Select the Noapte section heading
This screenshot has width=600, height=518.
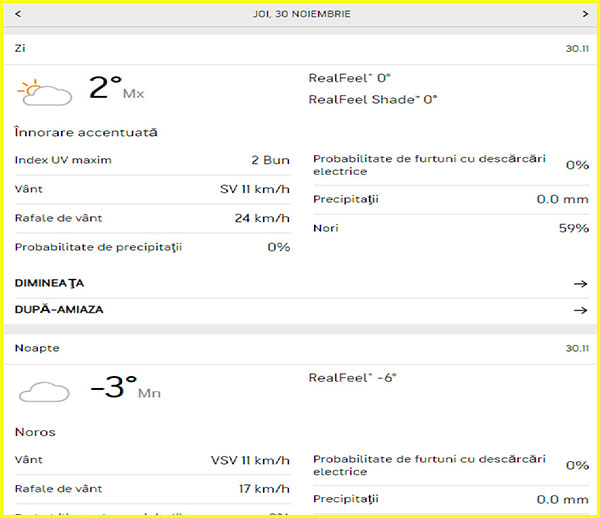(x=37, y=348)
